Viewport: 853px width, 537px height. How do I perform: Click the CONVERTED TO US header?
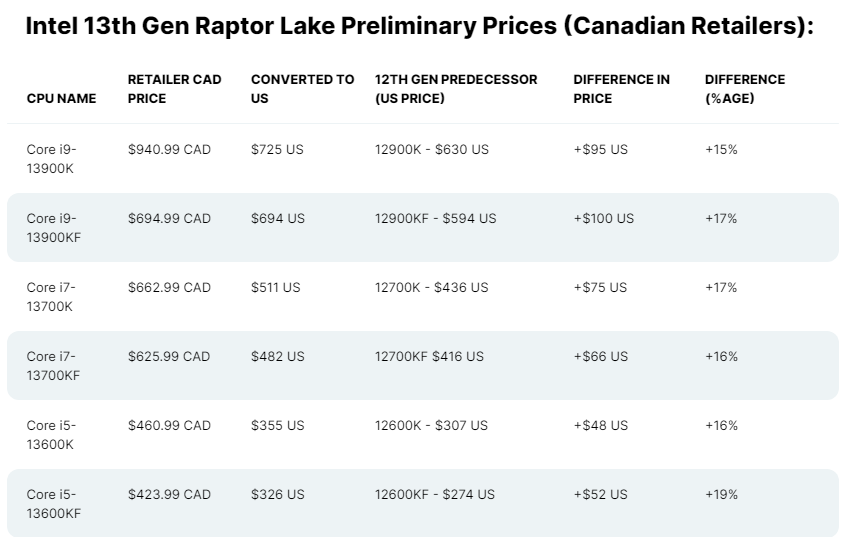tap(302, 89)
